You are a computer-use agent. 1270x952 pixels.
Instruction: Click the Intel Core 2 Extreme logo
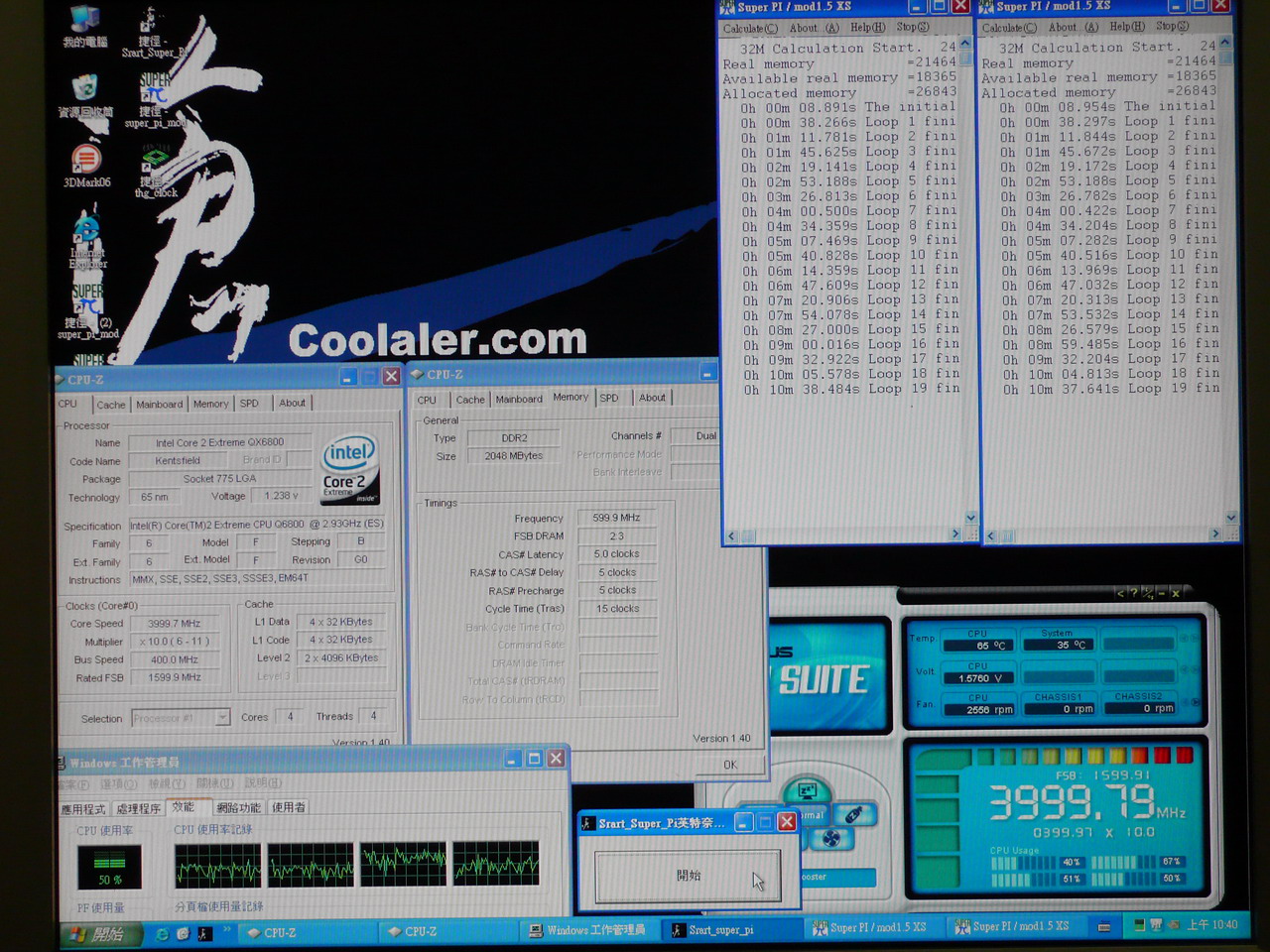[350, 470]
